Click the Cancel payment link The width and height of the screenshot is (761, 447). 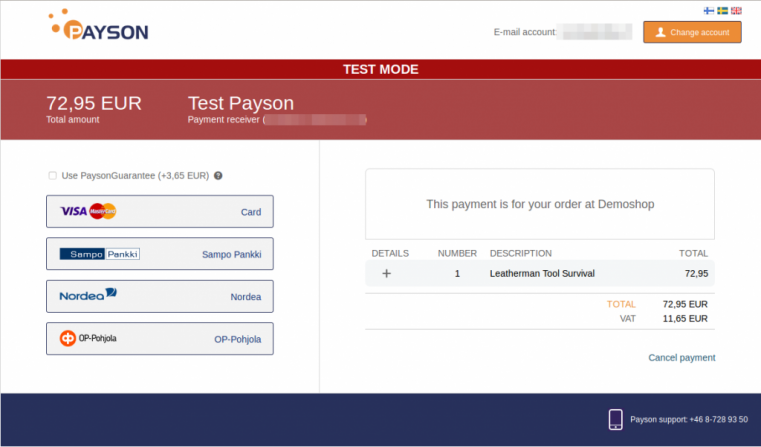point(681,358)
